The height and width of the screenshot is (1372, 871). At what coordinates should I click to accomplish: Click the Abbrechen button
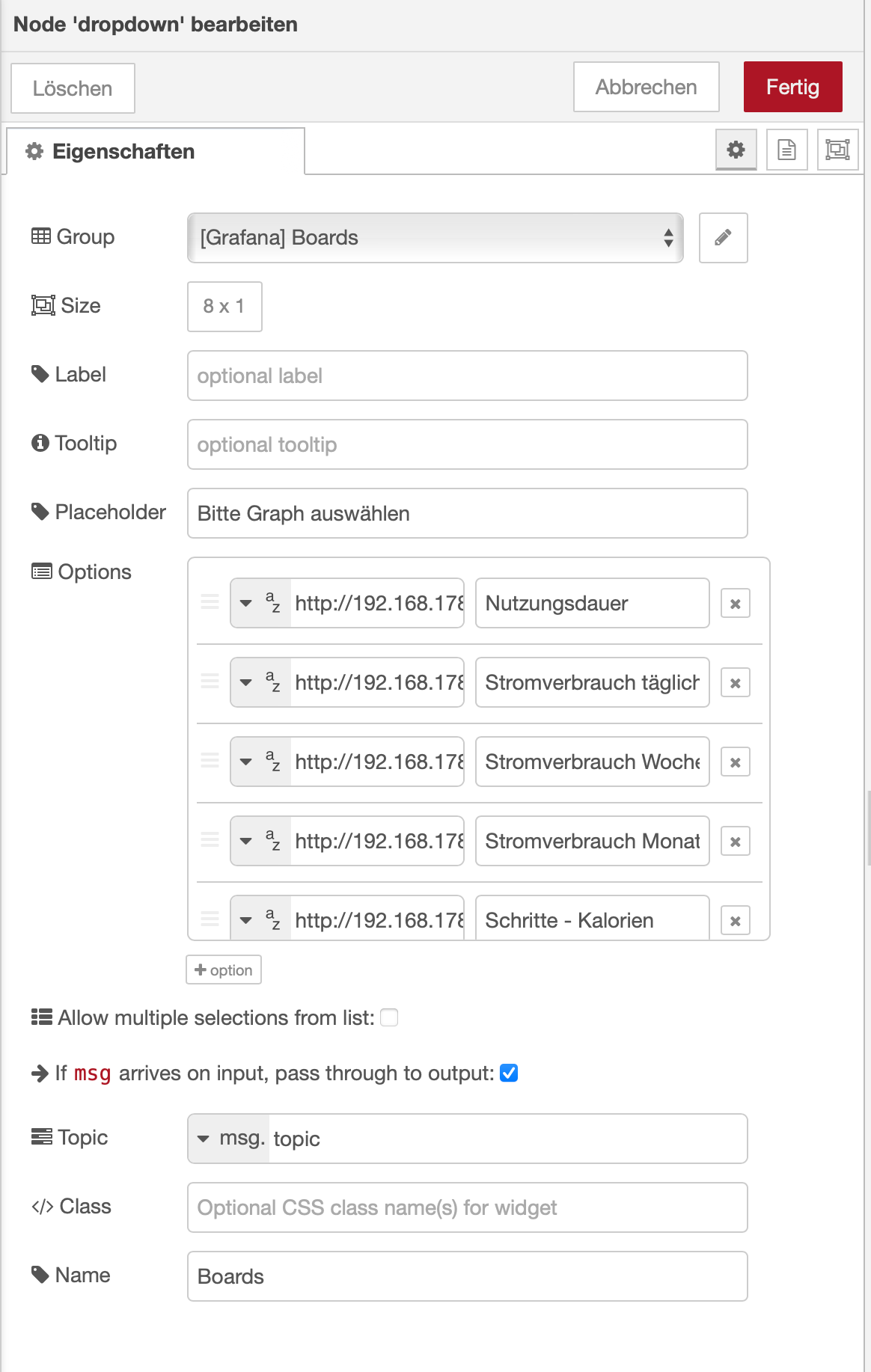(x=647, y=87)
